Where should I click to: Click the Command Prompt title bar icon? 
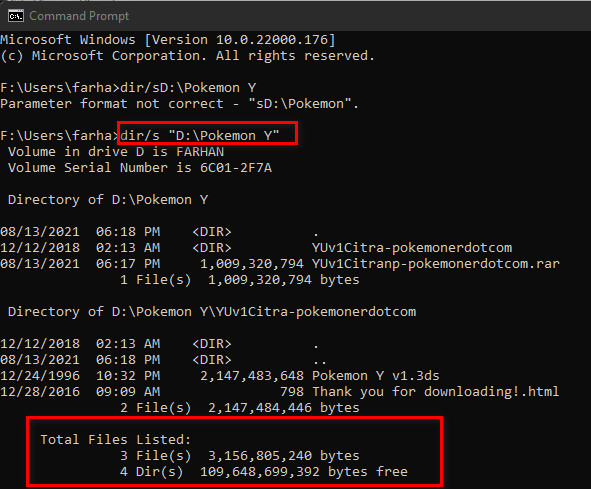[16, 16]
